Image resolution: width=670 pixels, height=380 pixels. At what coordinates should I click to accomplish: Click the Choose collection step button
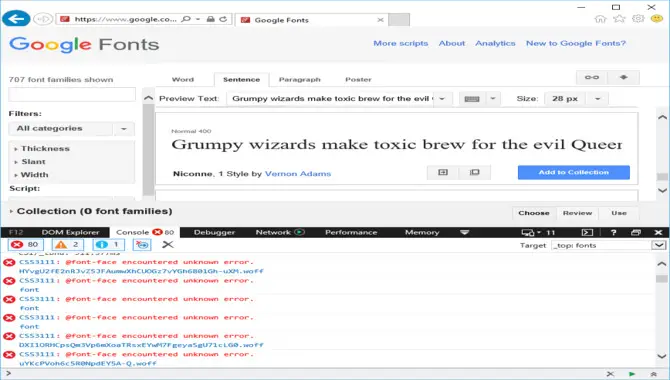coord(534,213)
